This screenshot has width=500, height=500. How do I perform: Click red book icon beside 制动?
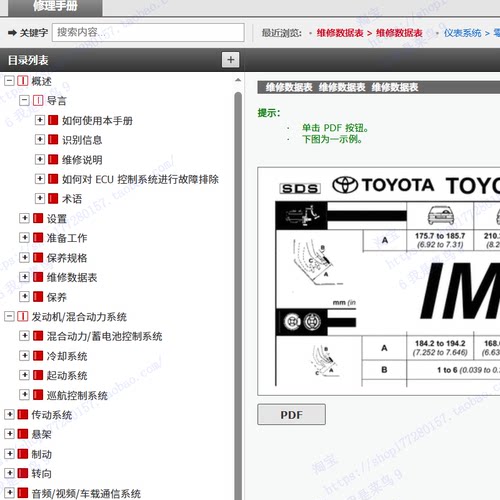[x=23, y=454]
